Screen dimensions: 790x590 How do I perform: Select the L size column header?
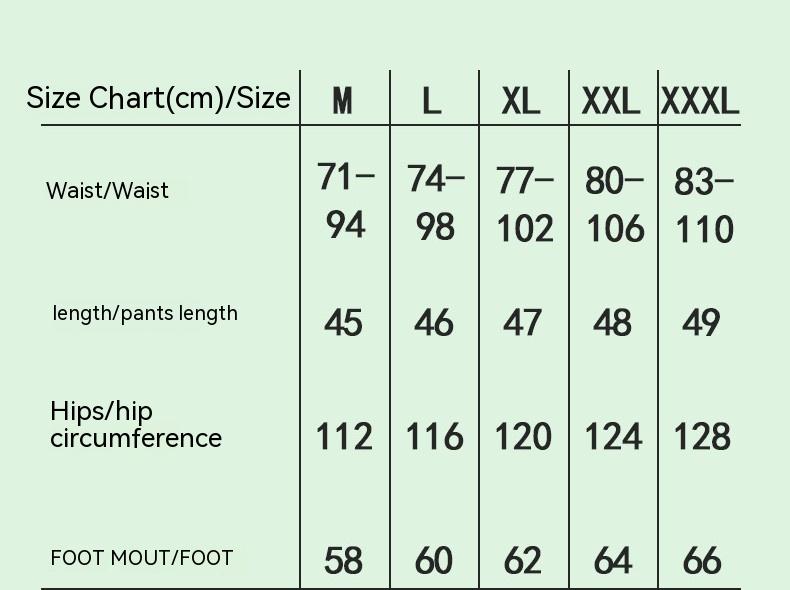(432, 101)
